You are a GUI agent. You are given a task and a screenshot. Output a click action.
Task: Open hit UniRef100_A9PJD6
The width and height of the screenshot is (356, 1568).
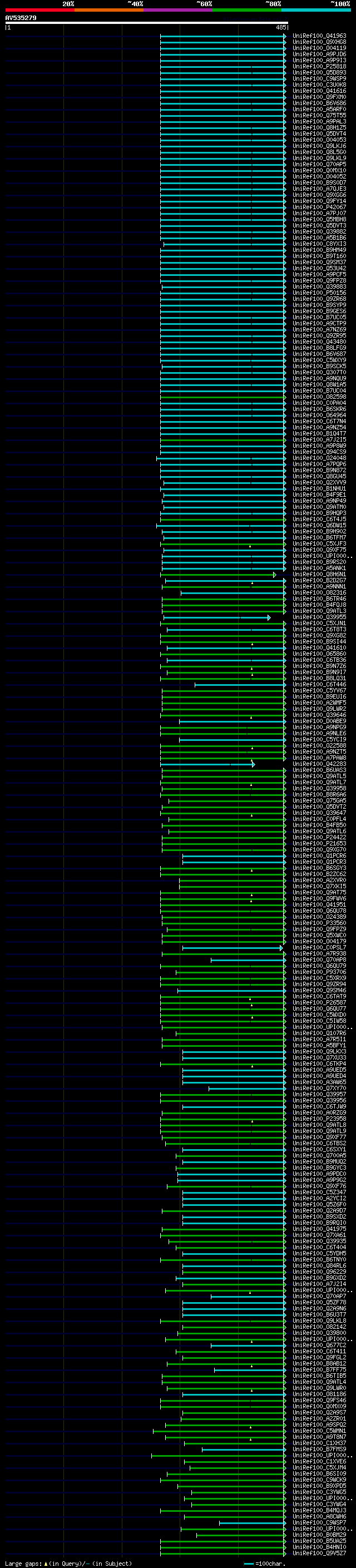(319, 54)
